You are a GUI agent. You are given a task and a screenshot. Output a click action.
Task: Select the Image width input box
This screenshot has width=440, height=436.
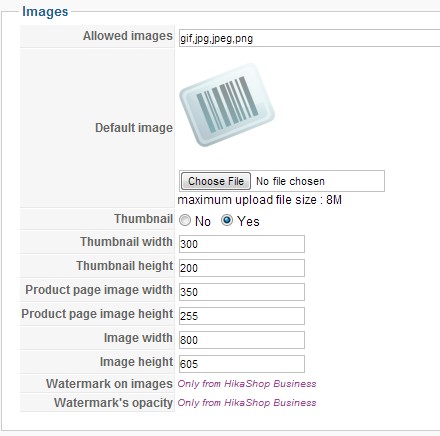(242, 340)
